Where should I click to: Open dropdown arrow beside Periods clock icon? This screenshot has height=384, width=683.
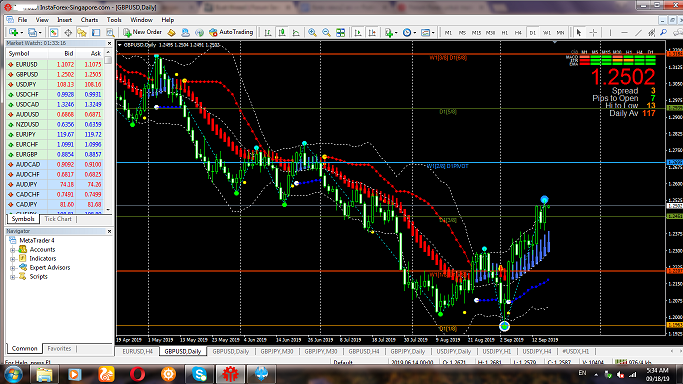tap(415, 33)
